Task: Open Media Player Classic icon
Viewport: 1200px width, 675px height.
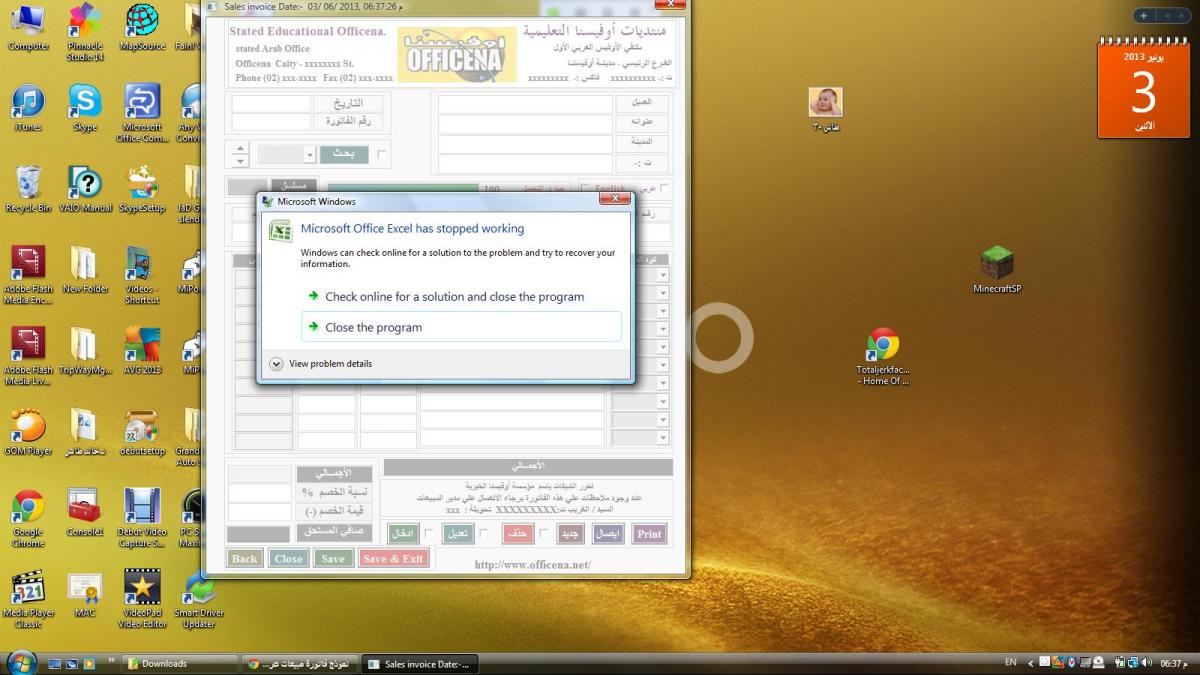Action: click(28, 599)
